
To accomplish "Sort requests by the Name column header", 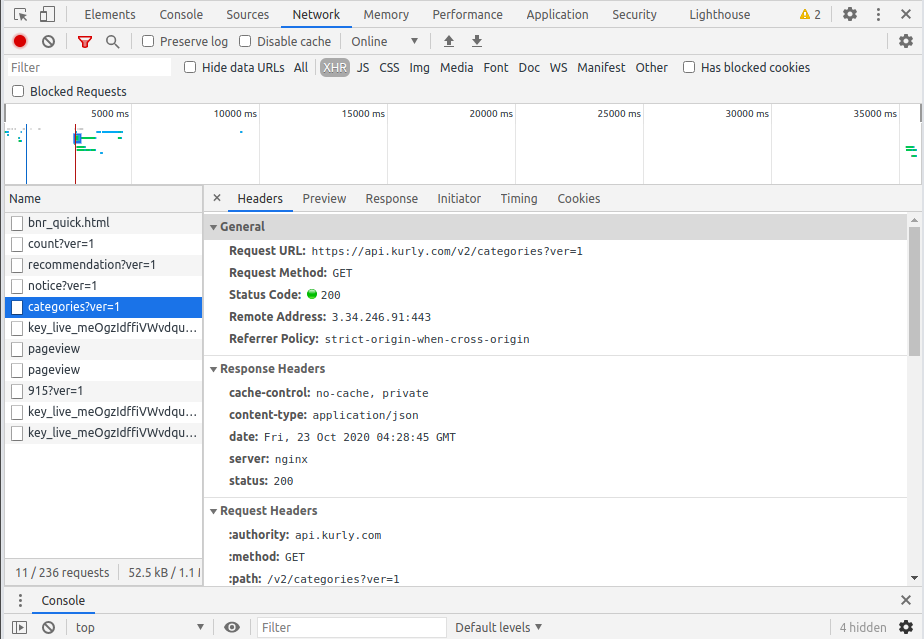I will (x=104, y=199).
